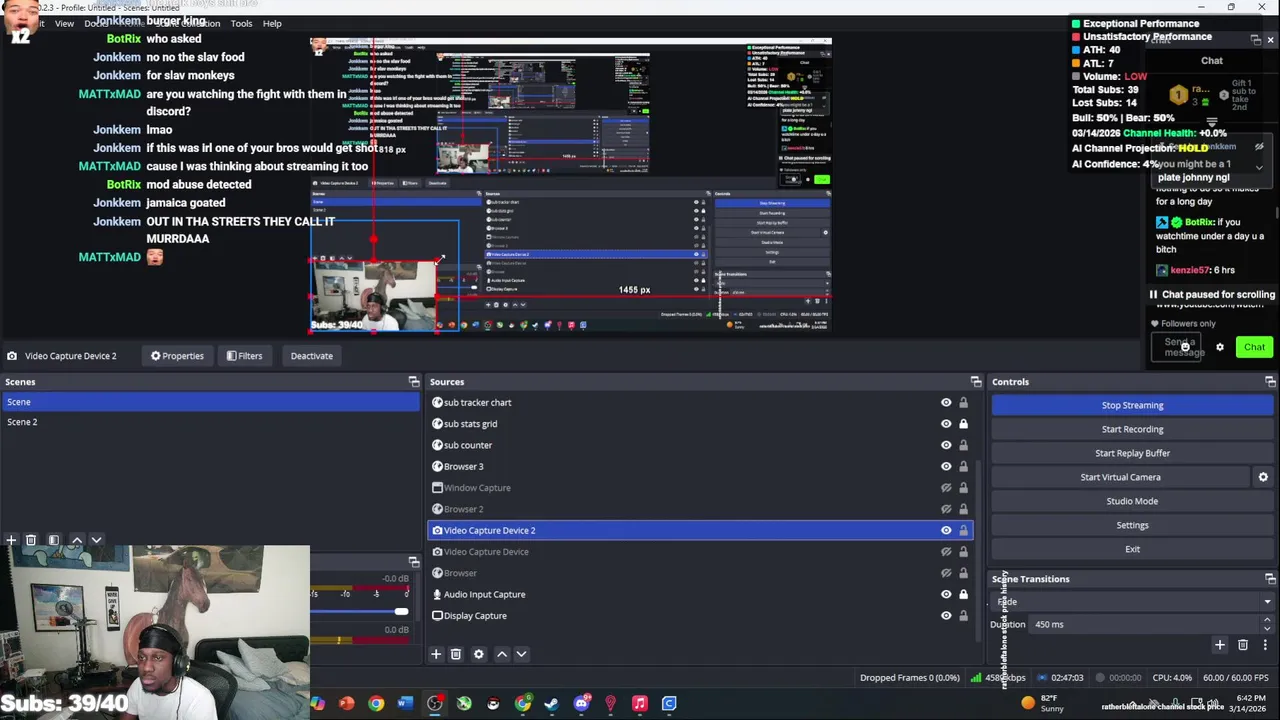Viewport: 1280px width, 720px height.
Task: Open chat settings gear in the preview
Action: (x=1220, y=347)
